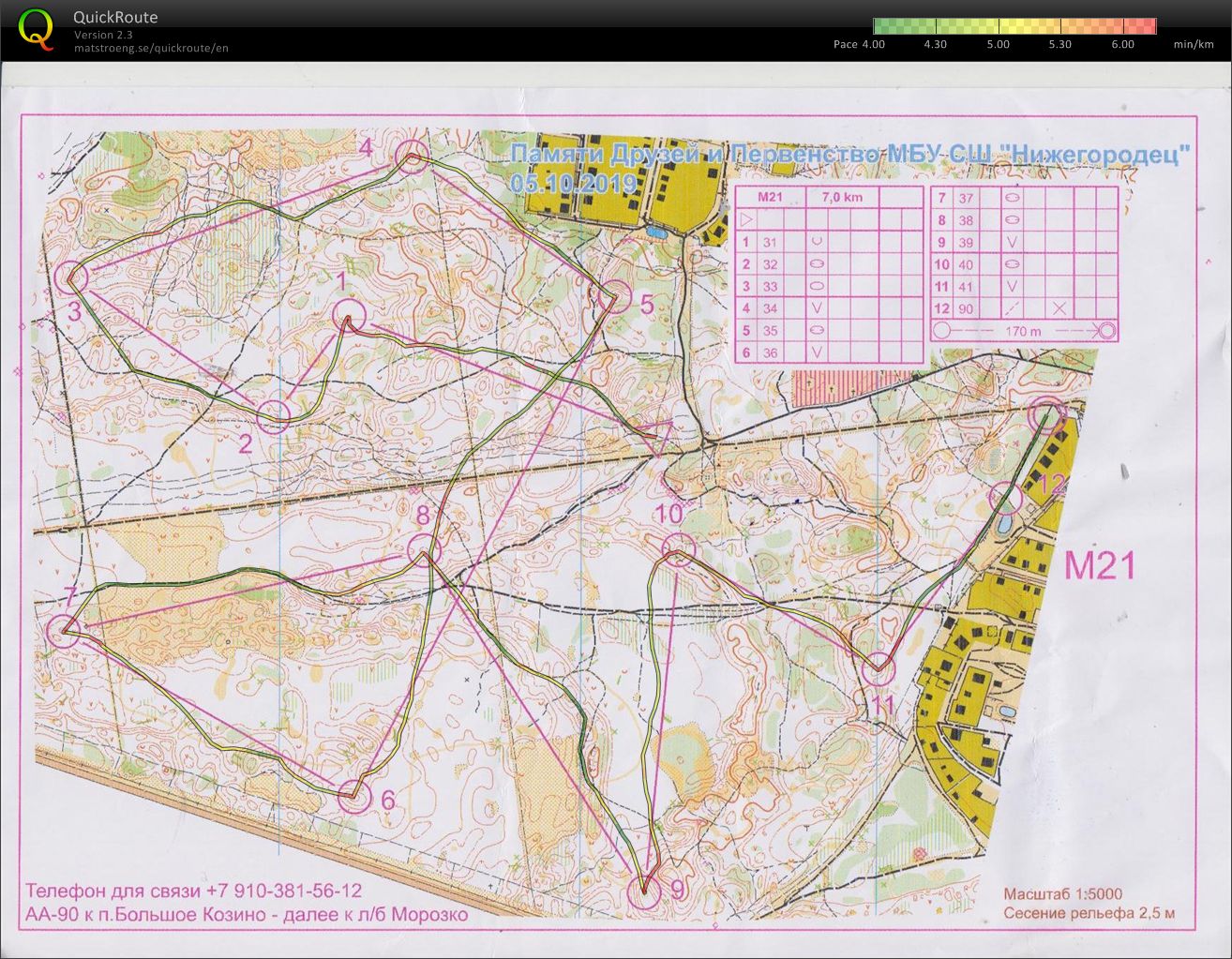Select control circle 3 on the map
This screenshot has width=1232, height=959.
(71, 277)
